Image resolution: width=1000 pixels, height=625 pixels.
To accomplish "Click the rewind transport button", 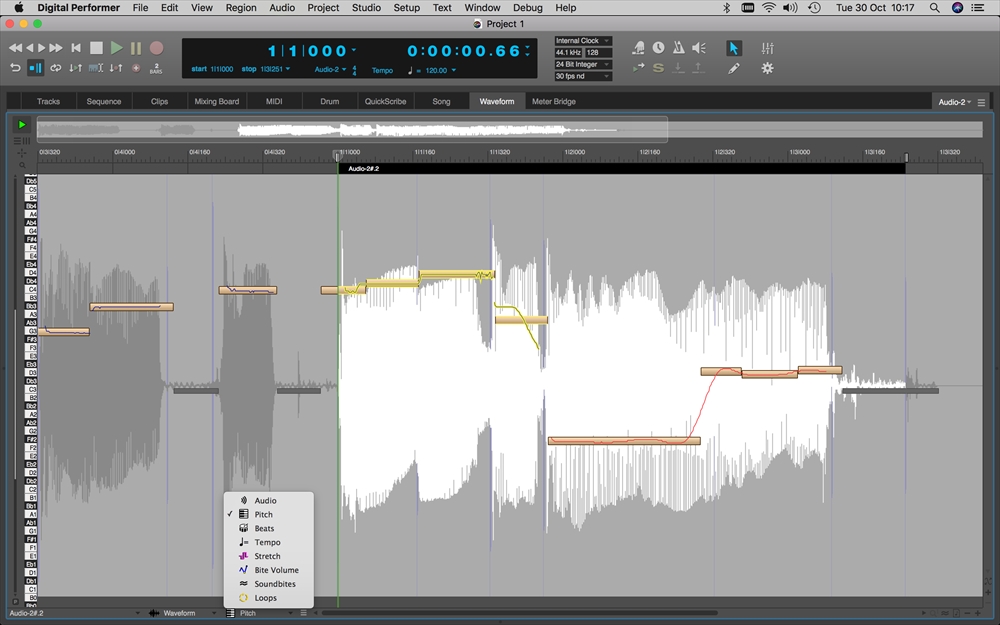I will click(15, 48).
